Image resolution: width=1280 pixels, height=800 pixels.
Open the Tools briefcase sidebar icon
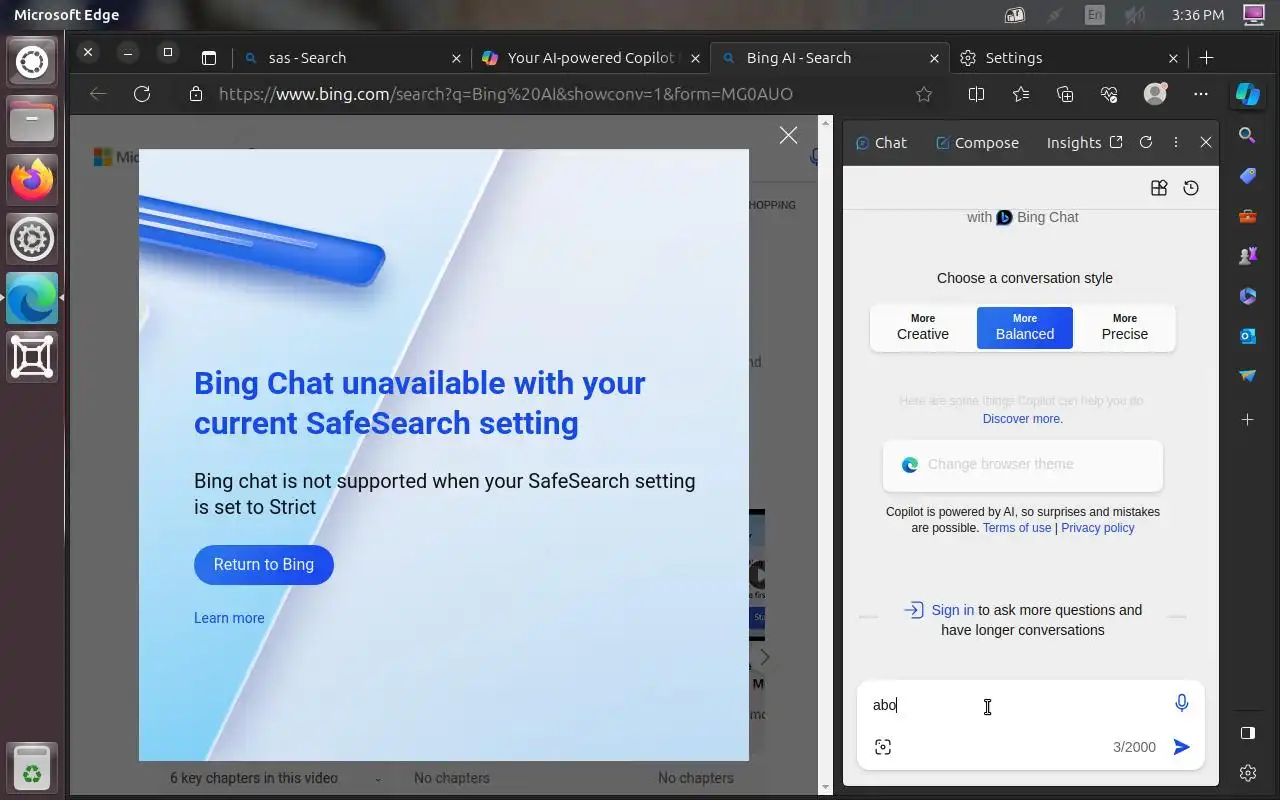(1247, 216)
